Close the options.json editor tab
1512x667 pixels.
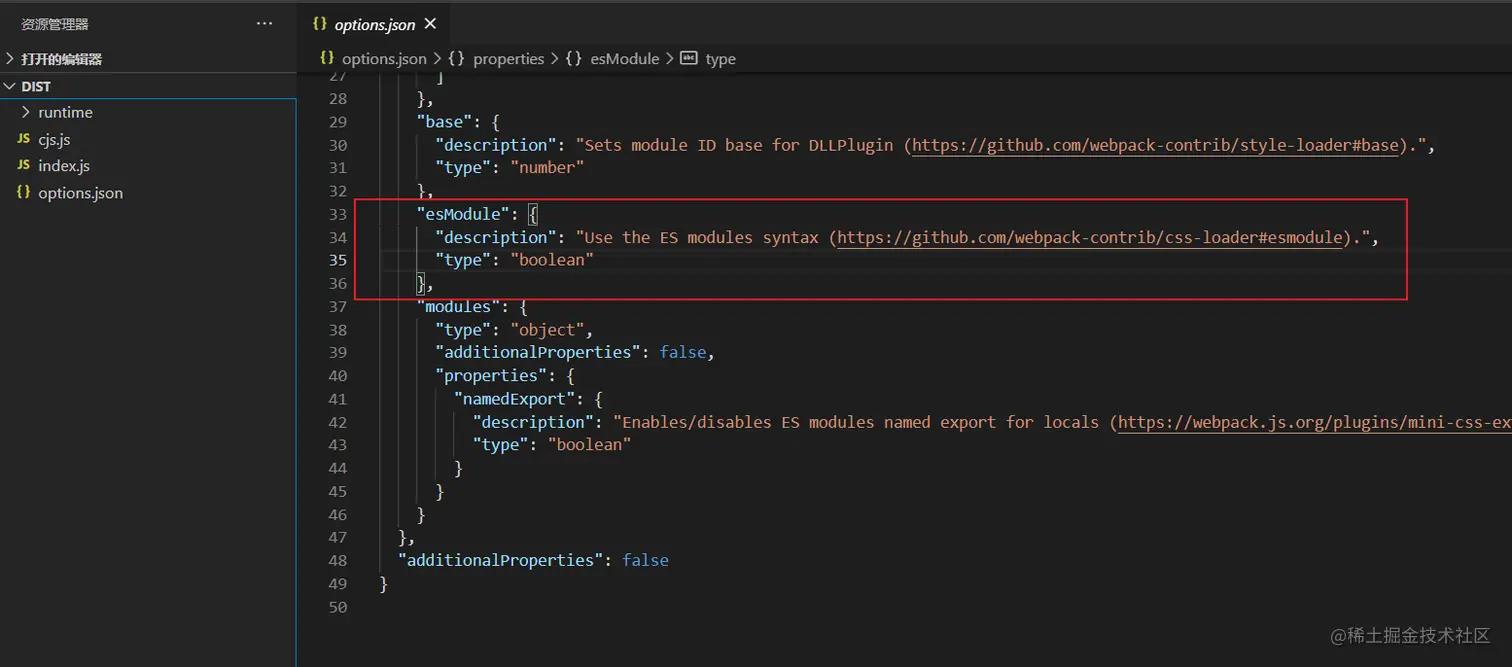point(431,24)
